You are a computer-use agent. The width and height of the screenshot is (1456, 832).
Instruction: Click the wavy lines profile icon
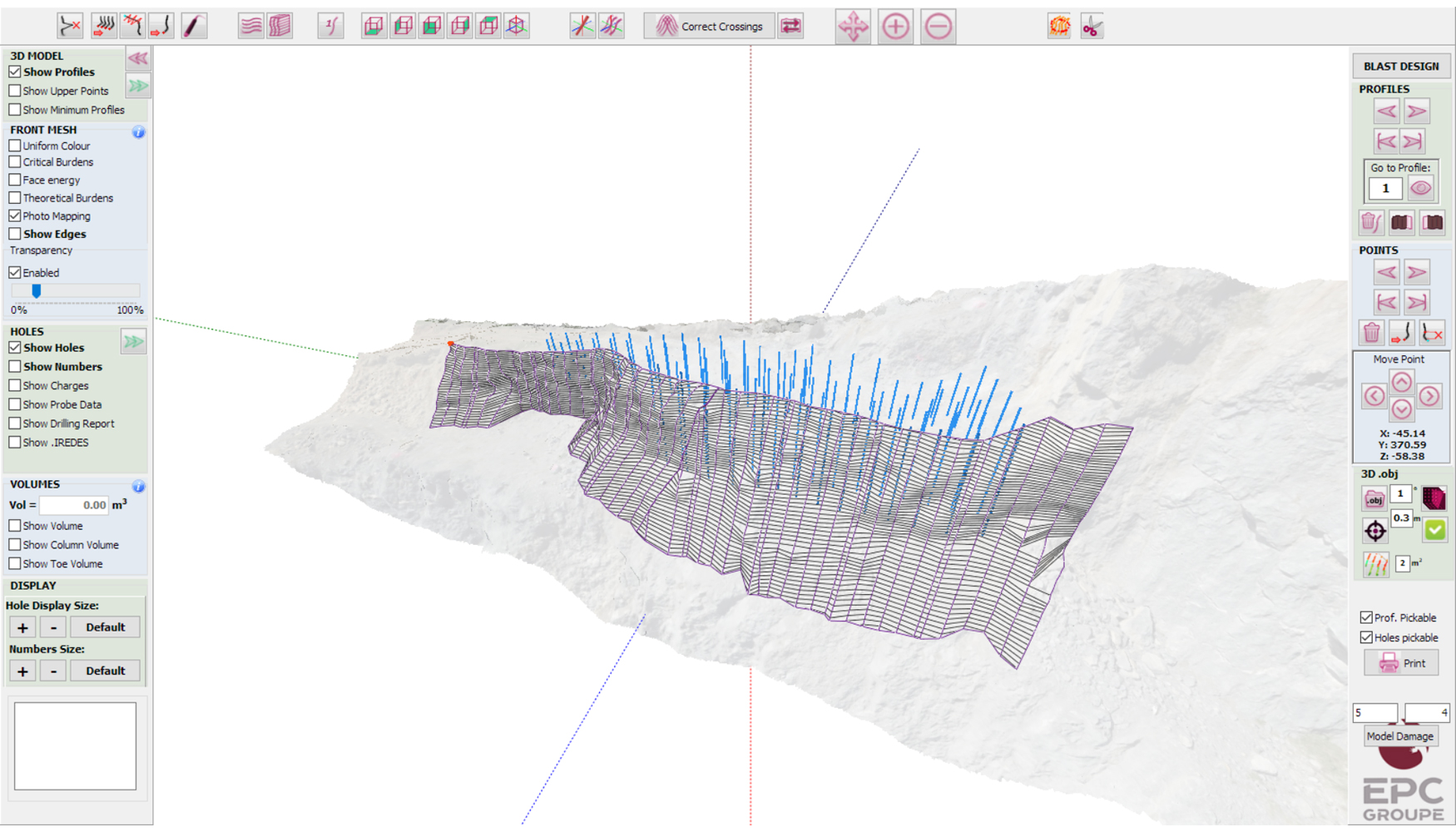[250, 26]
